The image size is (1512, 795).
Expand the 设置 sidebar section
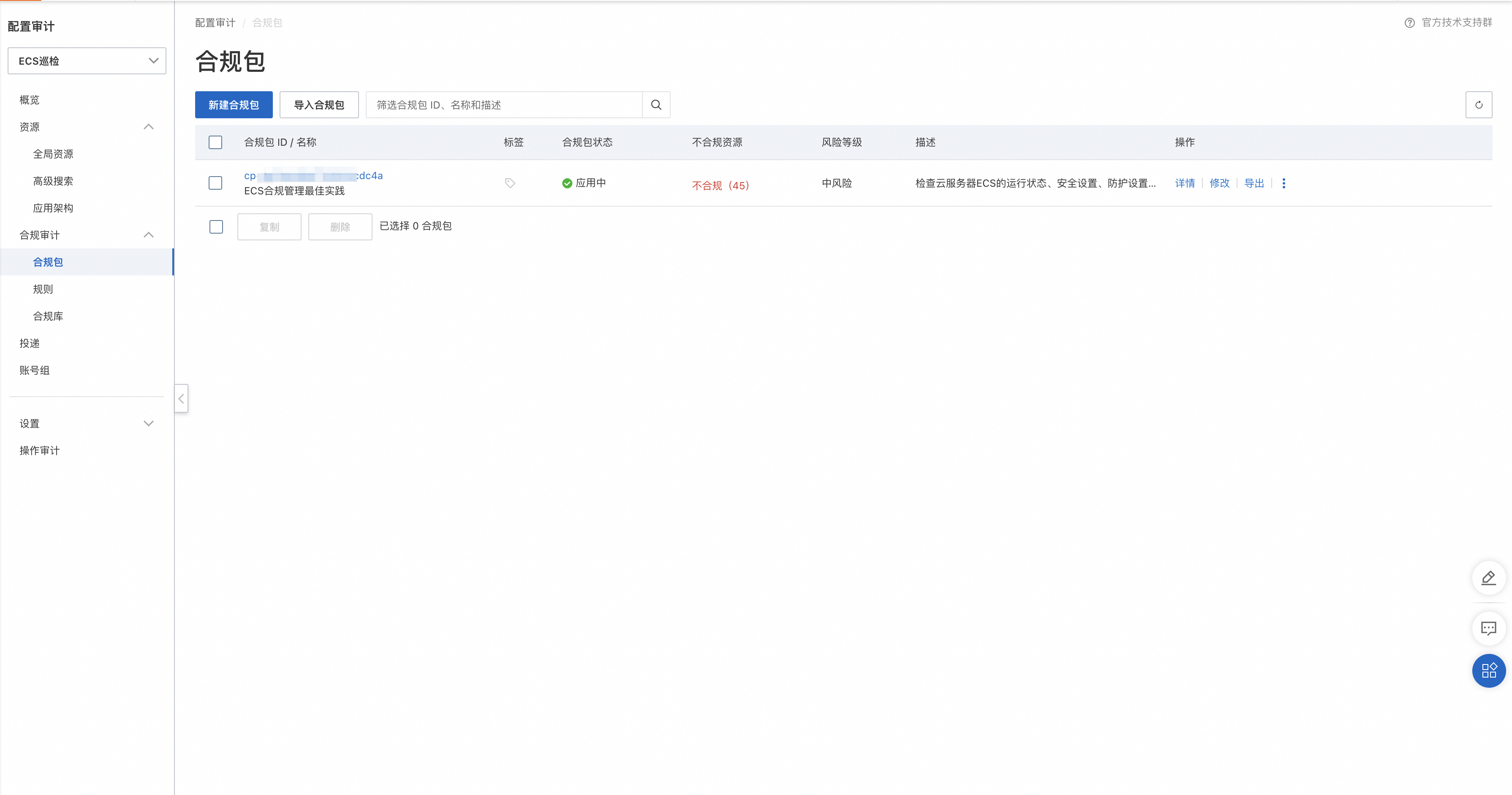point(148,423)
